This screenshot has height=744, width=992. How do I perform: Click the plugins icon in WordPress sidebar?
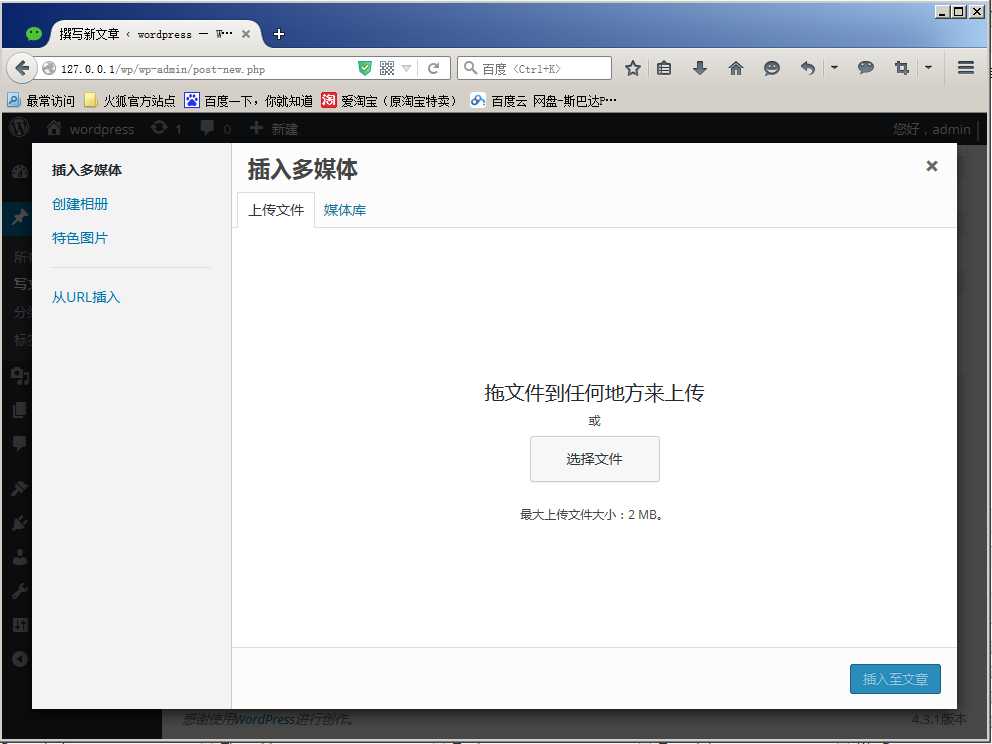coord(20,523)
